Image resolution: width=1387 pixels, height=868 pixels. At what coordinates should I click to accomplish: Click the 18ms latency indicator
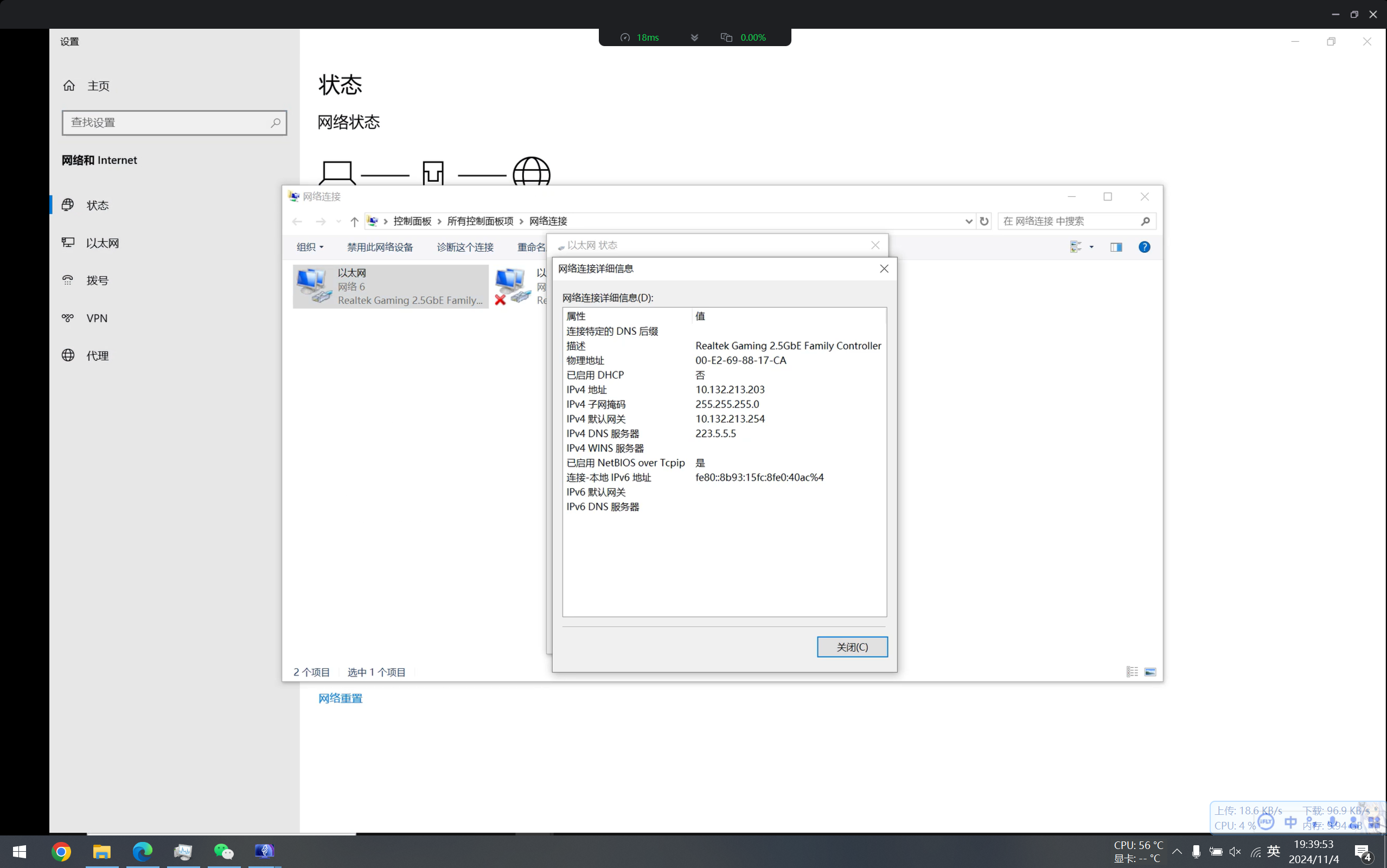coord(640,37)
